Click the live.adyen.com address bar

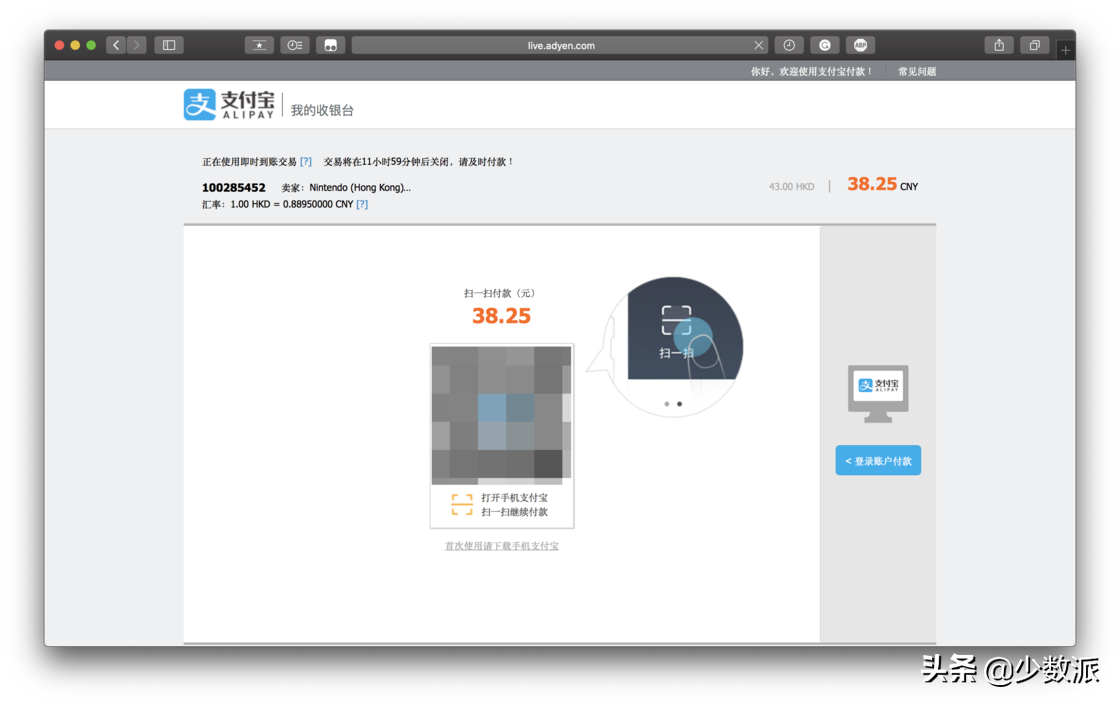click(x=560, y=45)
